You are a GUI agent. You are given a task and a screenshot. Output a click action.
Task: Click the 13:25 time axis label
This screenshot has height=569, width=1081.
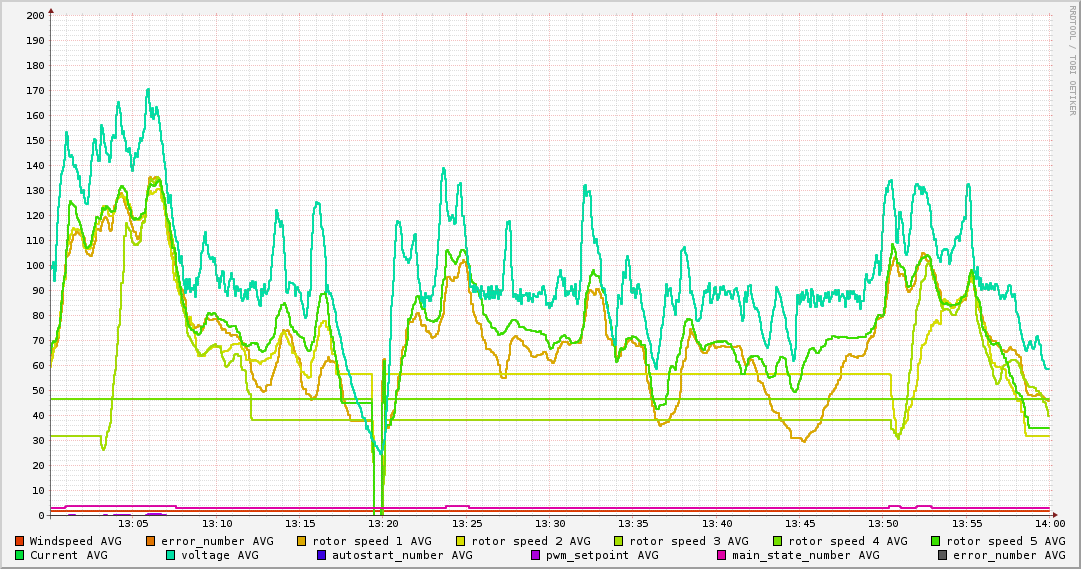click(x=468, y=524)
